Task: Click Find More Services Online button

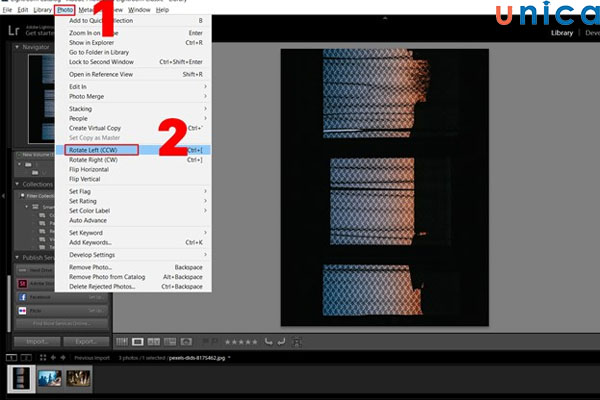Action: (x=62, y=323)
